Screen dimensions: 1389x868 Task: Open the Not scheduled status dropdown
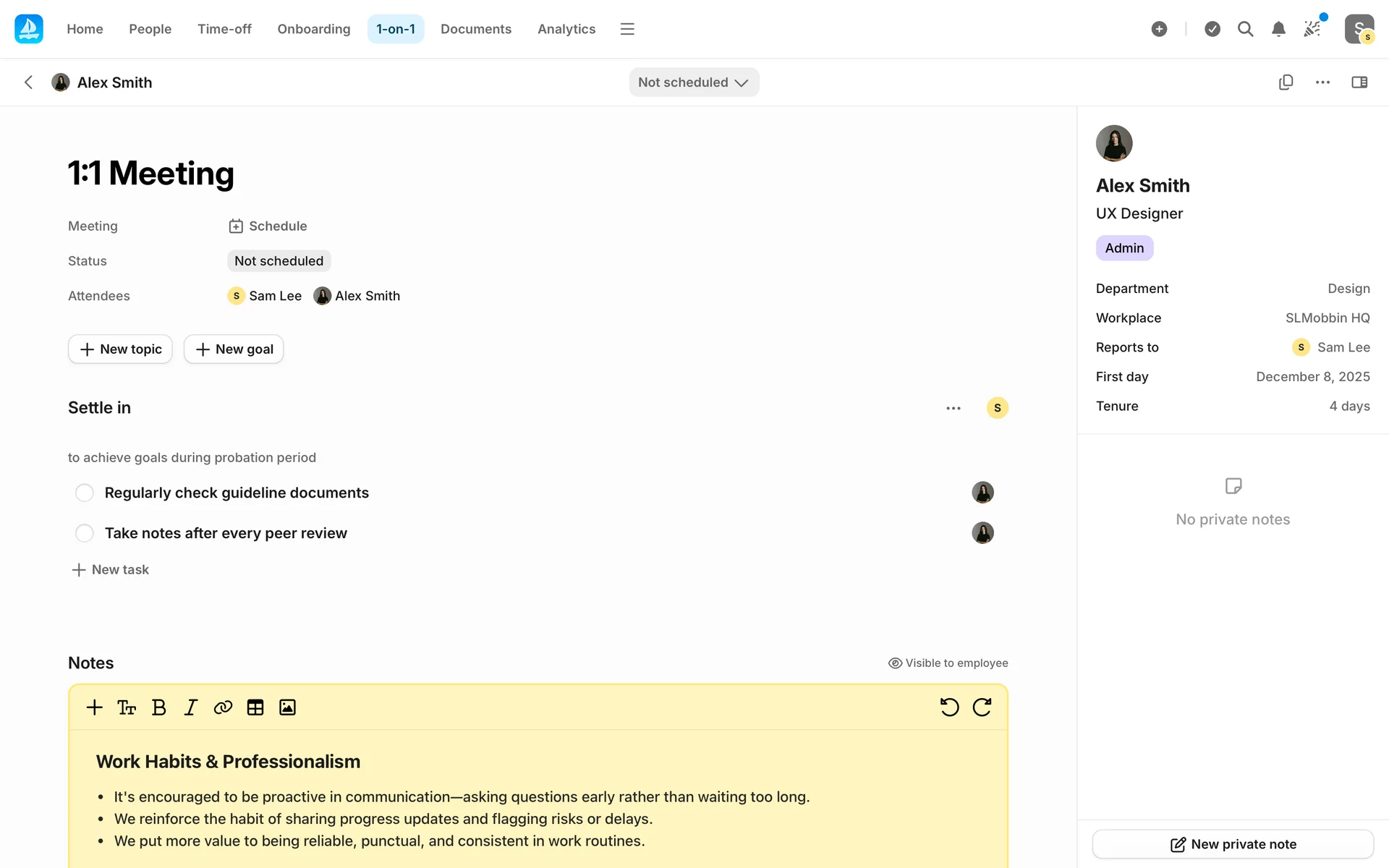pyautogui.click(x=693, y=82)
